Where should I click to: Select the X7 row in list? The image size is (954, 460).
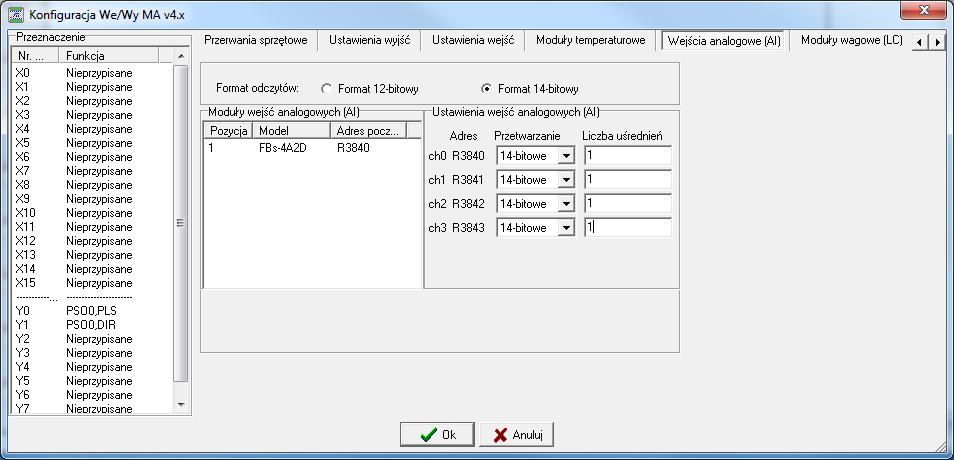tap(92, 171)
